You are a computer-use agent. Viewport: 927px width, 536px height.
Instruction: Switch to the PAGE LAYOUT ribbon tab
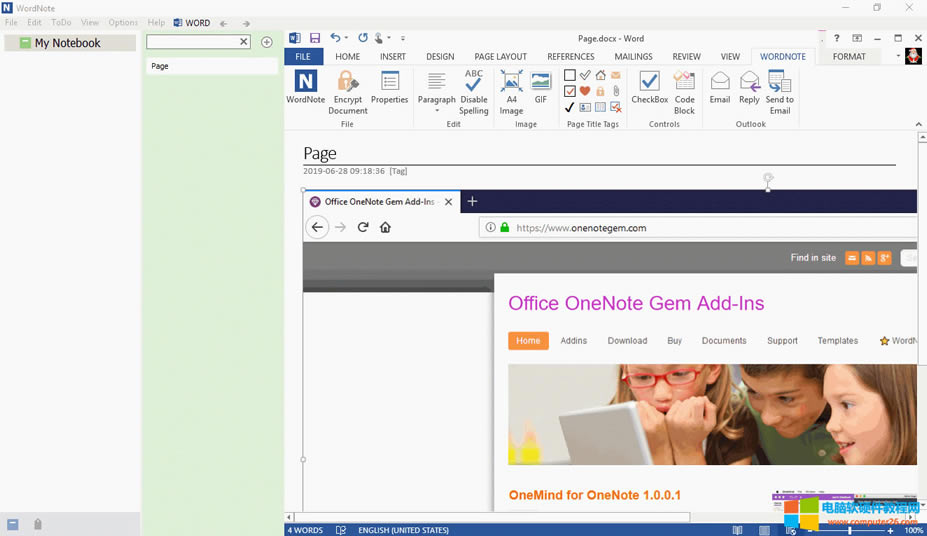tap(500, 57)
